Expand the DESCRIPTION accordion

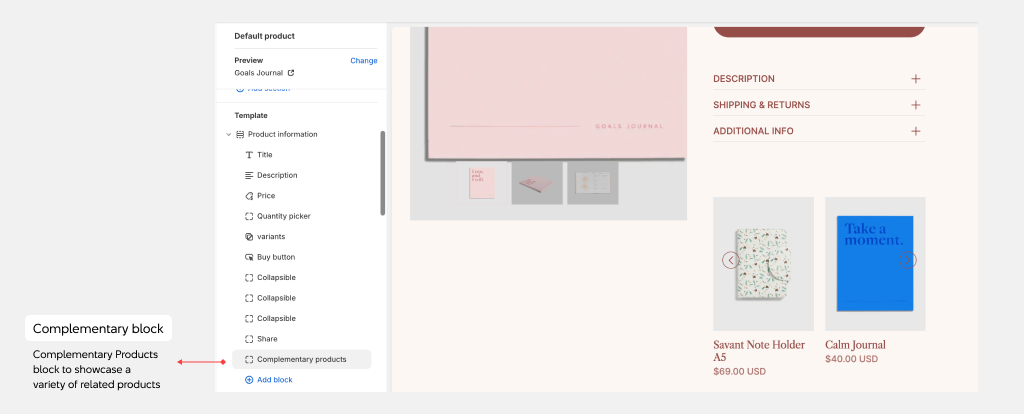pos(915,79)
